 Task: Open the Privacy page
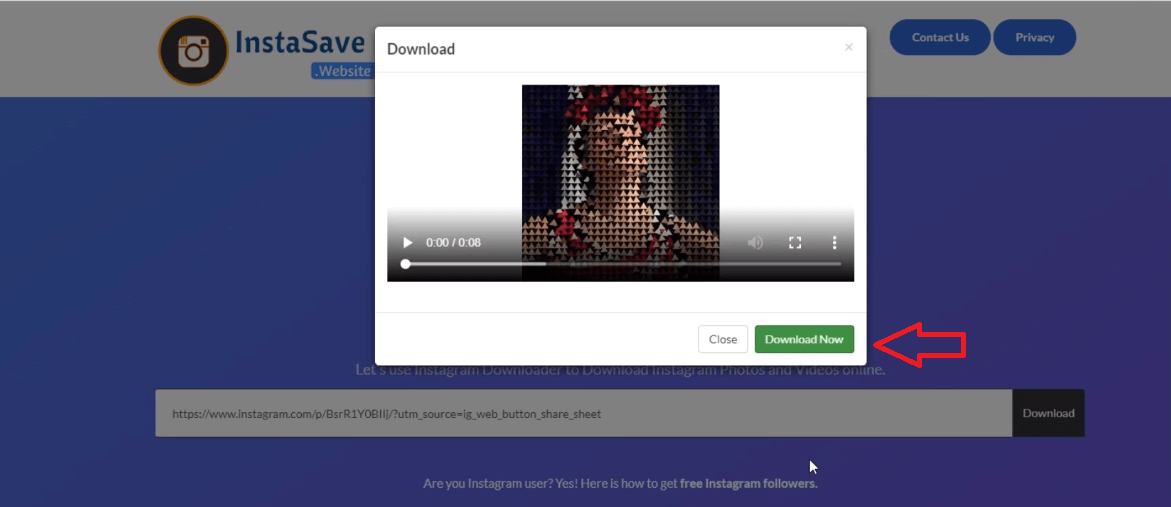tap(1034, 37)
